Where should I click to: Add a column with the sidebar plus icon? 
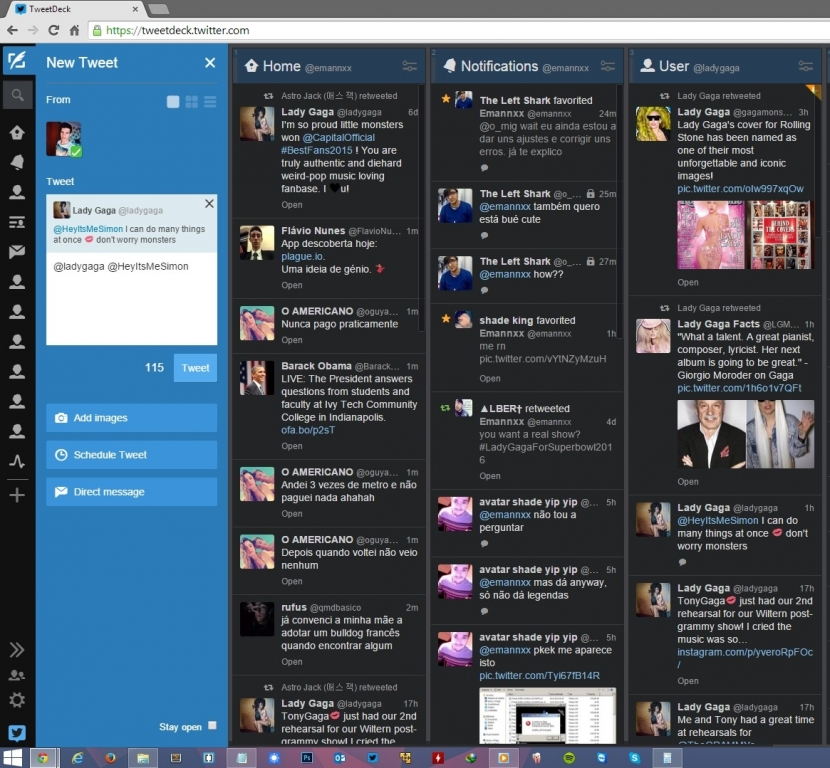point(17,495)
